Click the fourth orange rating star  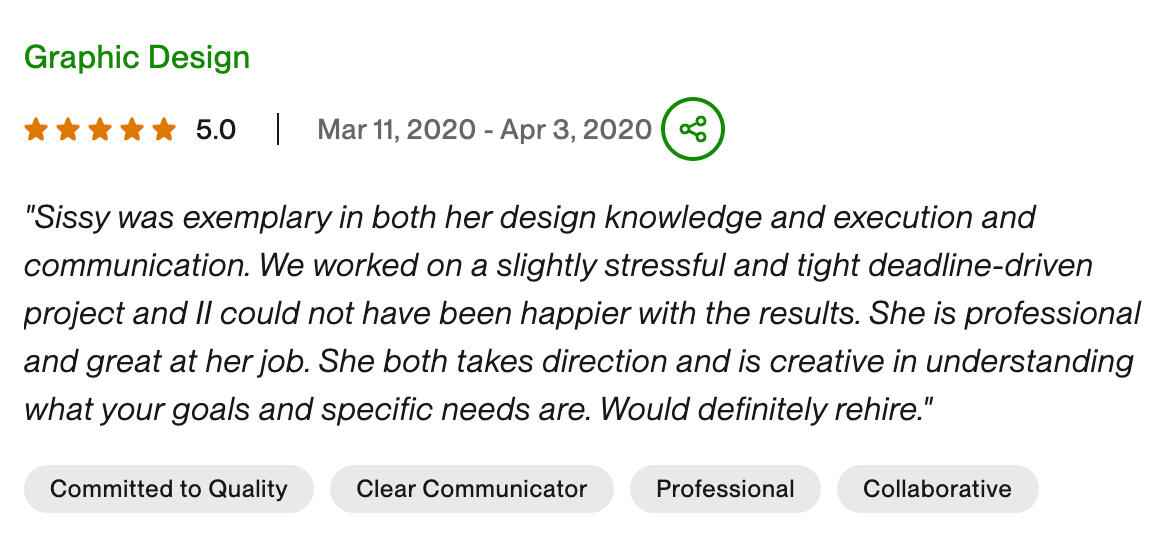tap(132, 130)
